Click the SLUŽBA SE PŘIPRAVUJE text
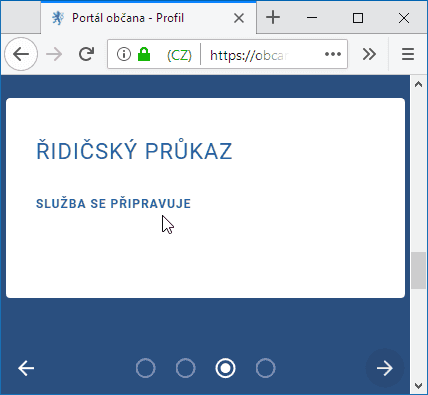428x395 pixels. 113,203
